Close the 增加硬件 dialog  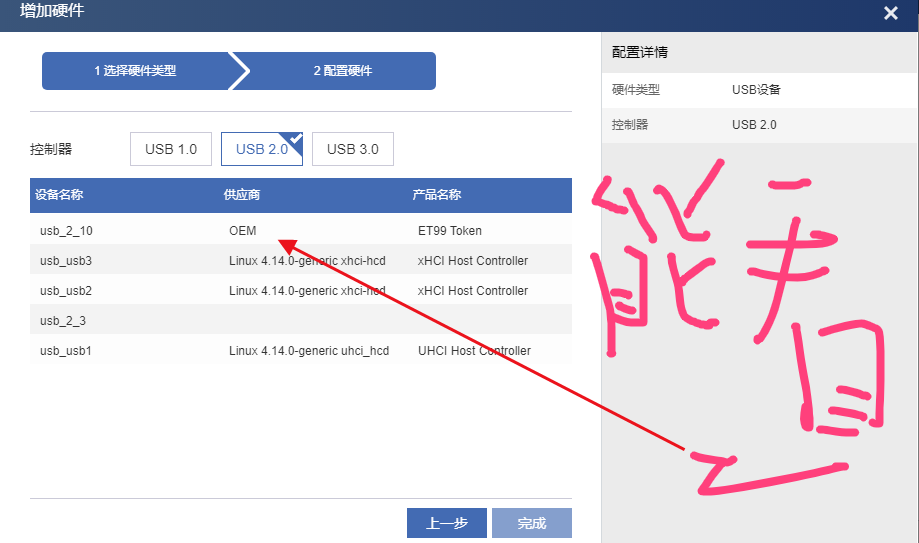(890, 13)
